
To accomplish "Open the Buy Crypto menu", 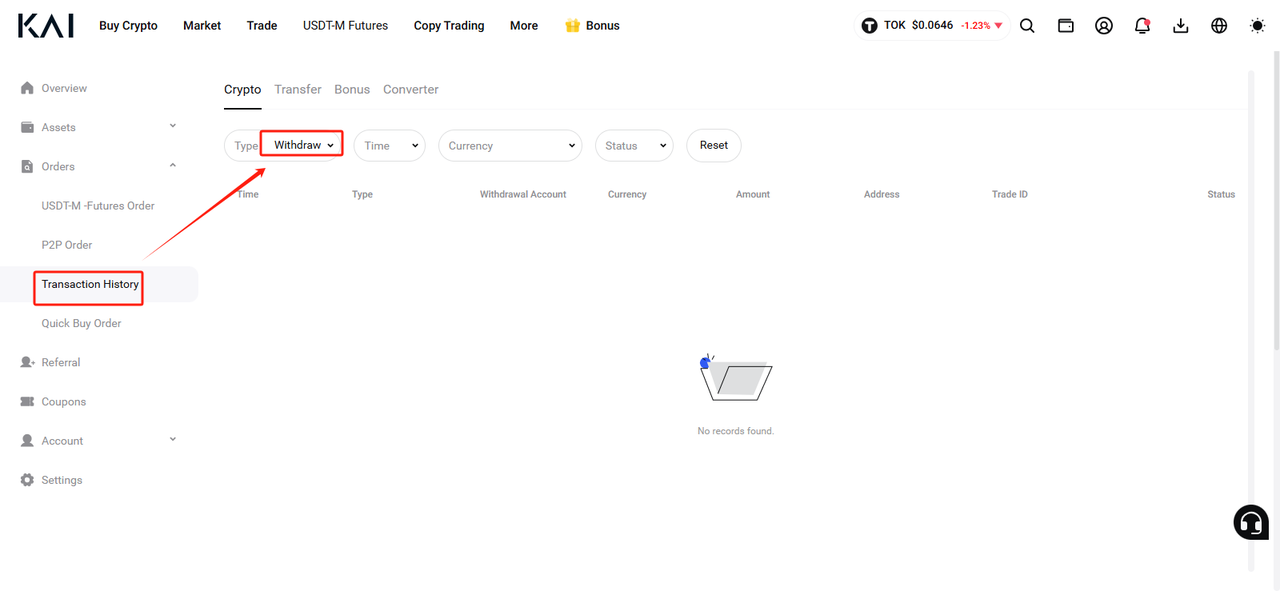I will pos(128,26).
